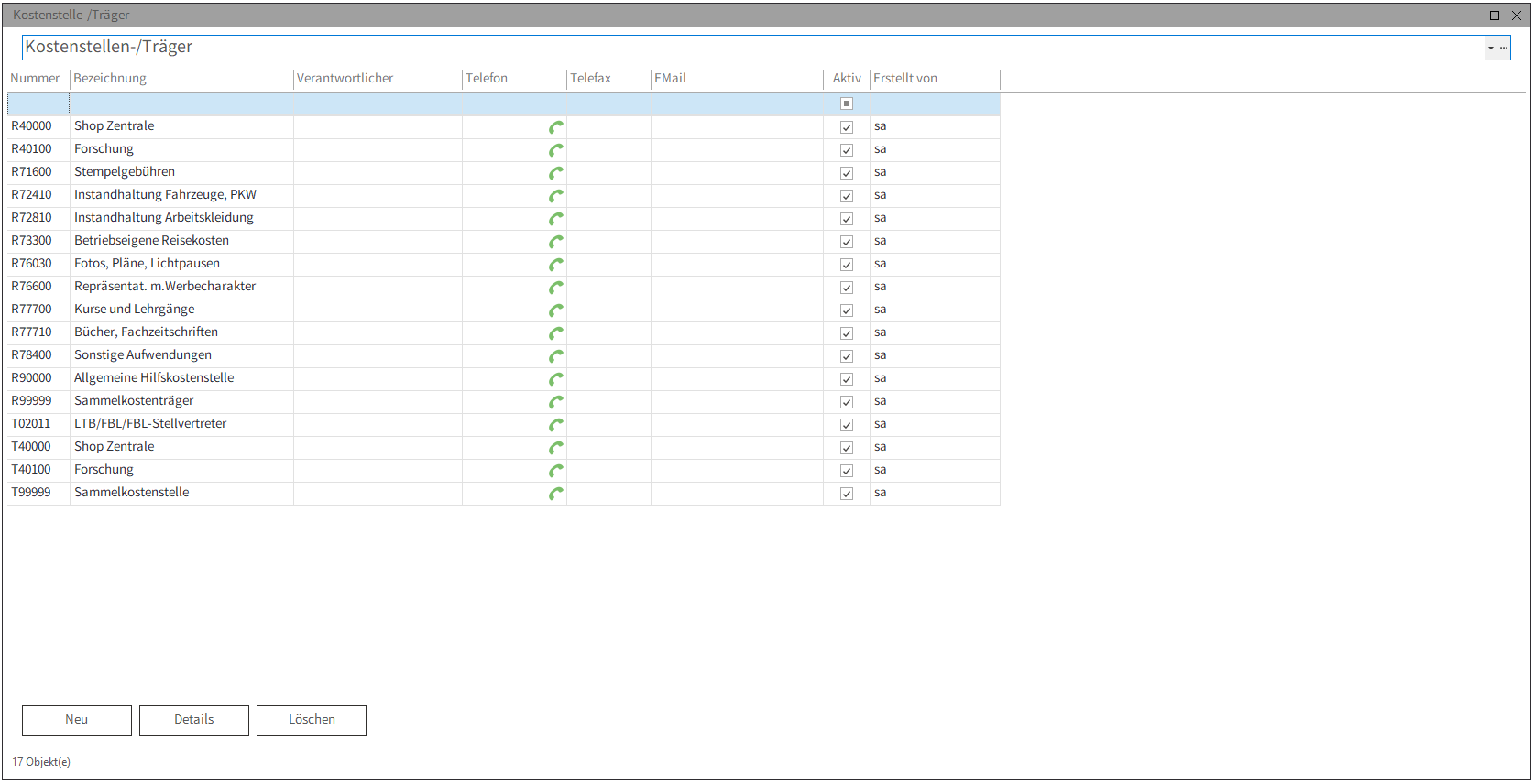Toggle Aktiv checkbox for Sammelkostenträger

coord(847,402)
